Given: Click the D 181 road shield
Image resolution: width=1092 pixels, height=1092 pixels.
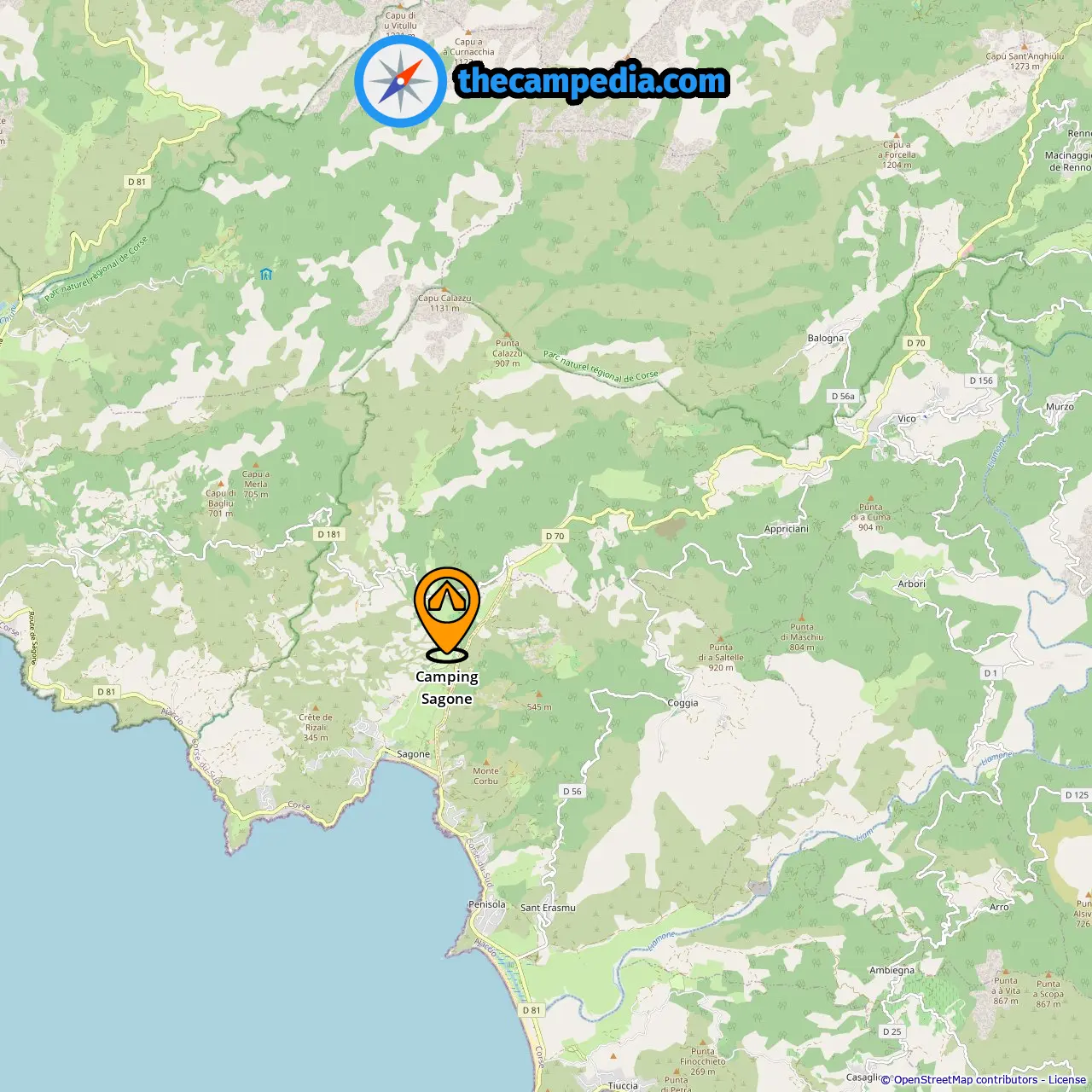Looking at the screenshot, I should coord(328,534).
